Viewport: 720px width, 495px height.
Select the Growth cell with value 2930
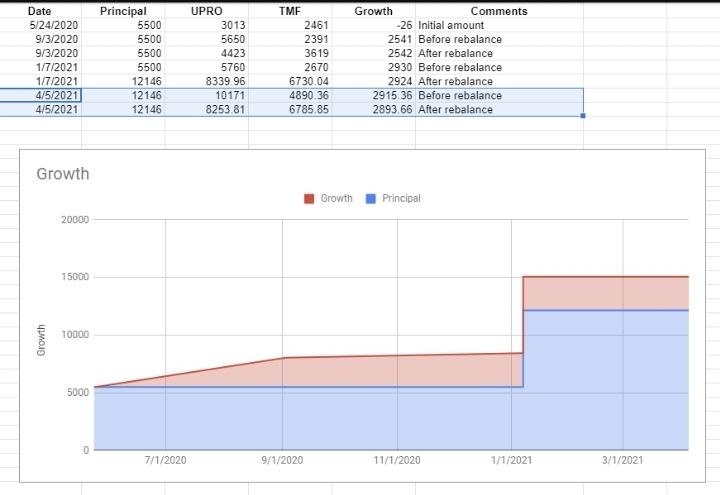click(x=373, y=68)
